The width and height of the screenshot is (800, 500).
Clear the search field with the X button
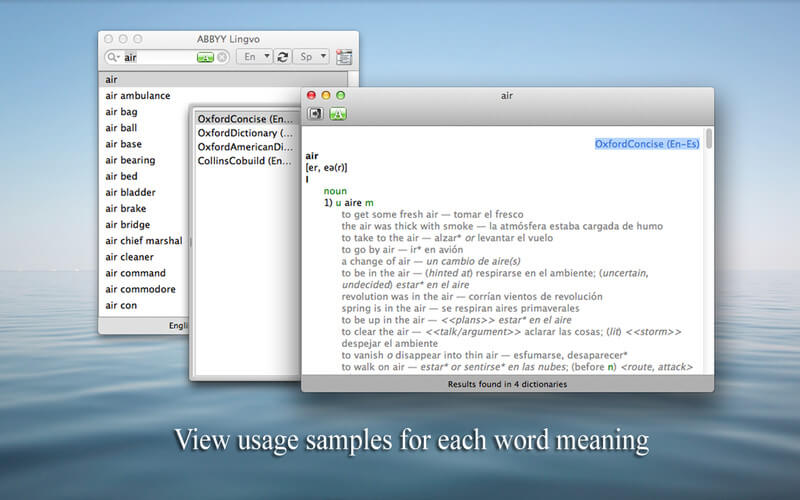[222, 57]
